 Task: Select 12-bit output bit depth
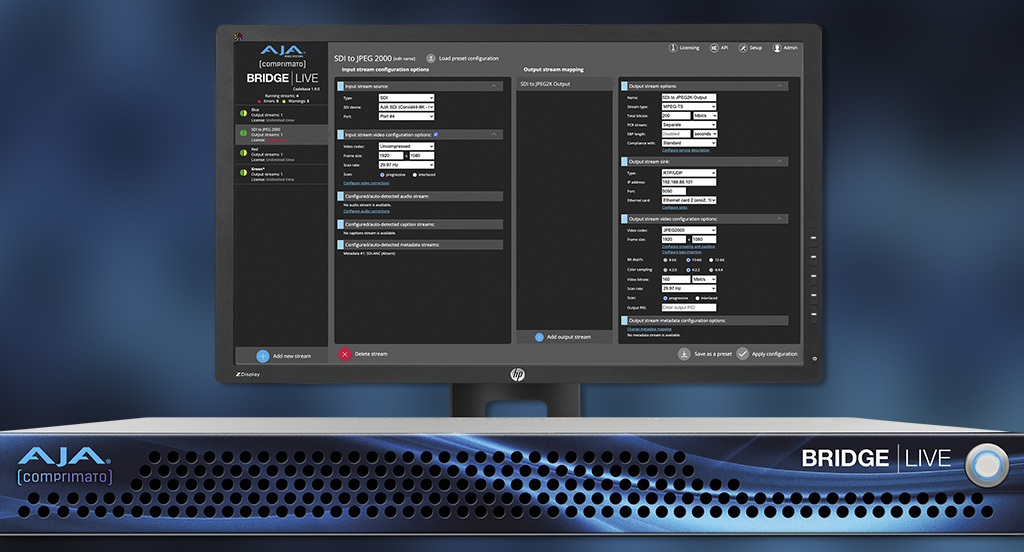point(711,260)
